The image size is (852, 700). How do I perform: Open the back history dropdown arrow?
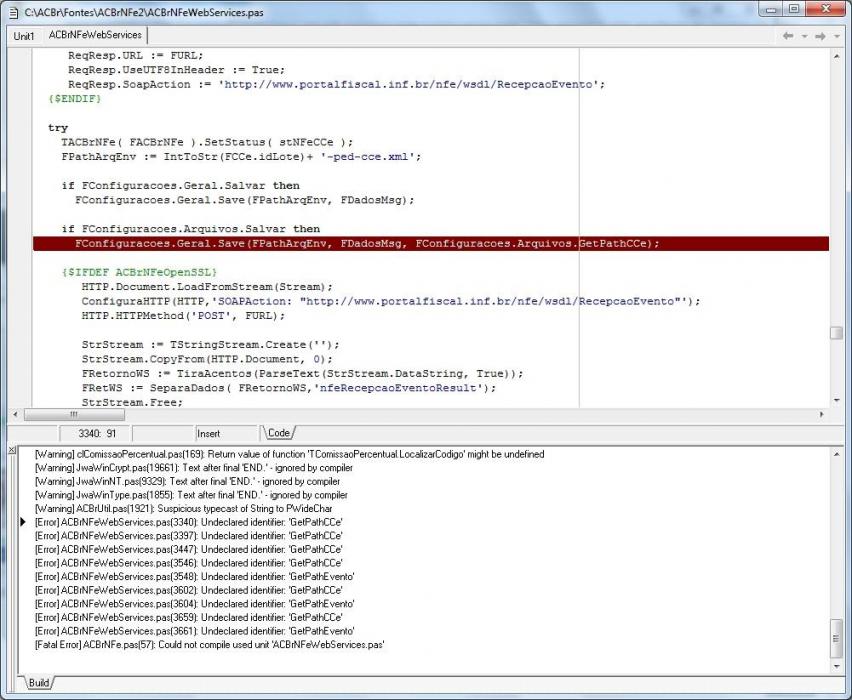pos(805,36)
